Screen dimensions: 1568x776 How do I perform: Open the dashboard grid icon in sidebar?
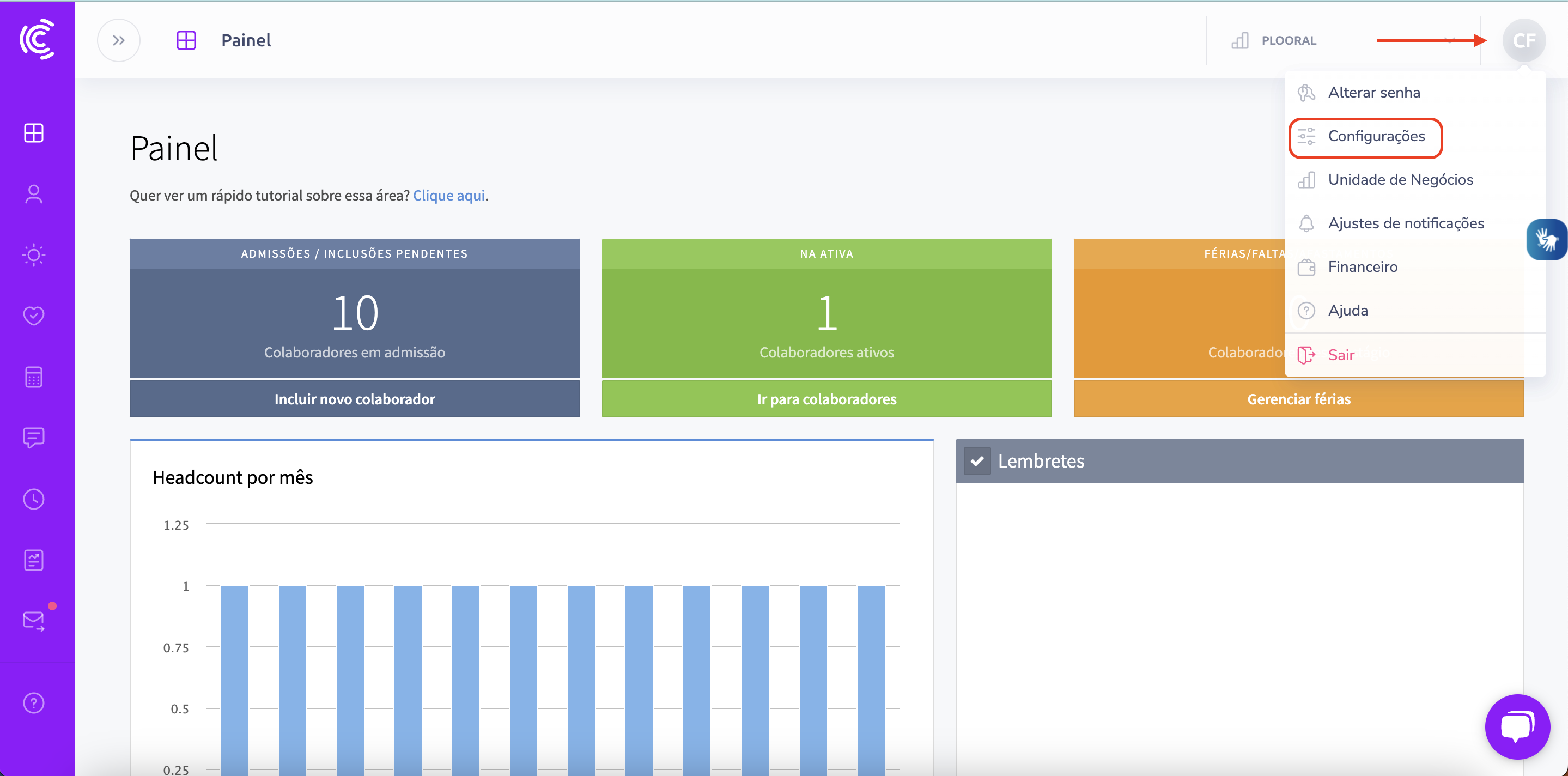(x=33, y=132)
